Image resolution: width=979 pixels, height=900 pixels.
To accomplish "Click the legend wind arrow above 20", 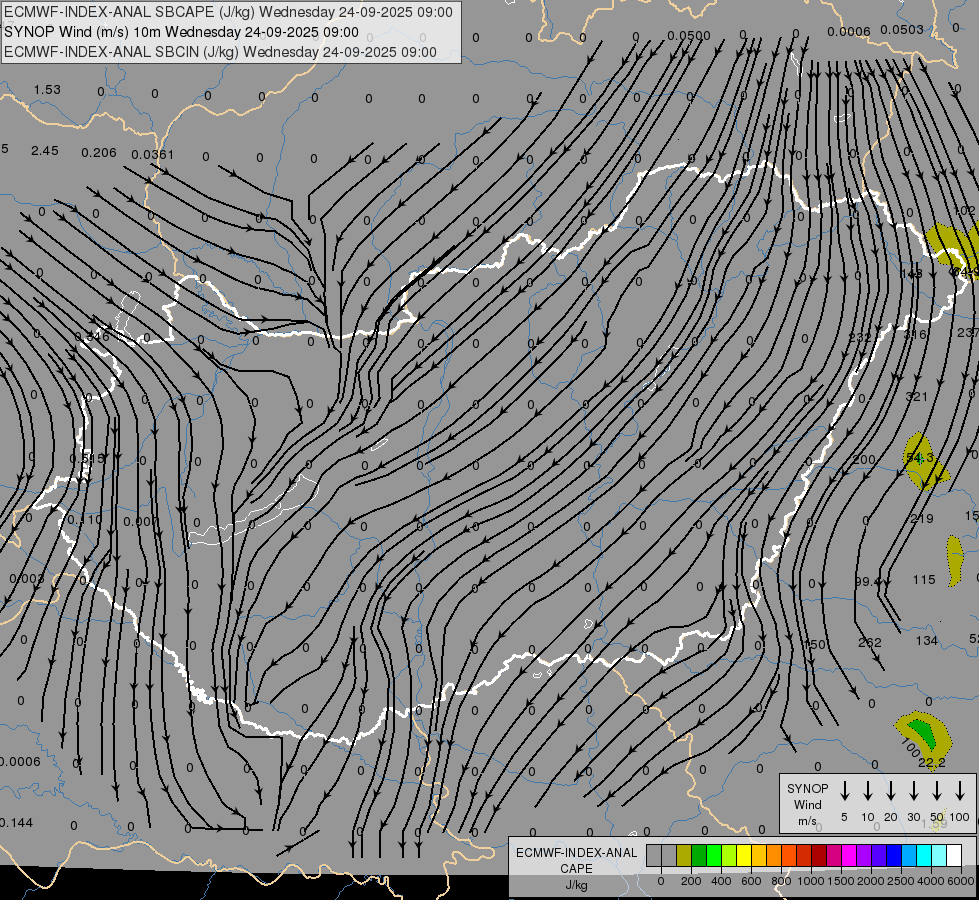I will pyautogui.click(x=891, y=791).
